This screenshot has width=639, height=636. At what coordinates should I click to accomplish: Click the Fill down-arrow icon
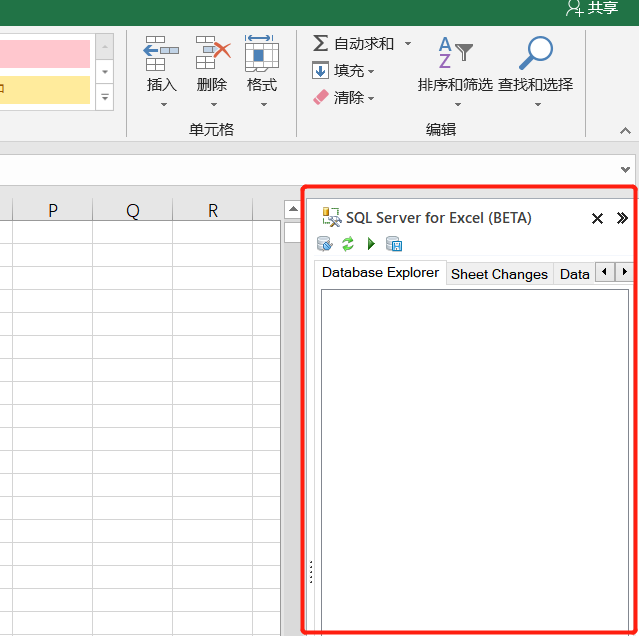pos(320,70)
